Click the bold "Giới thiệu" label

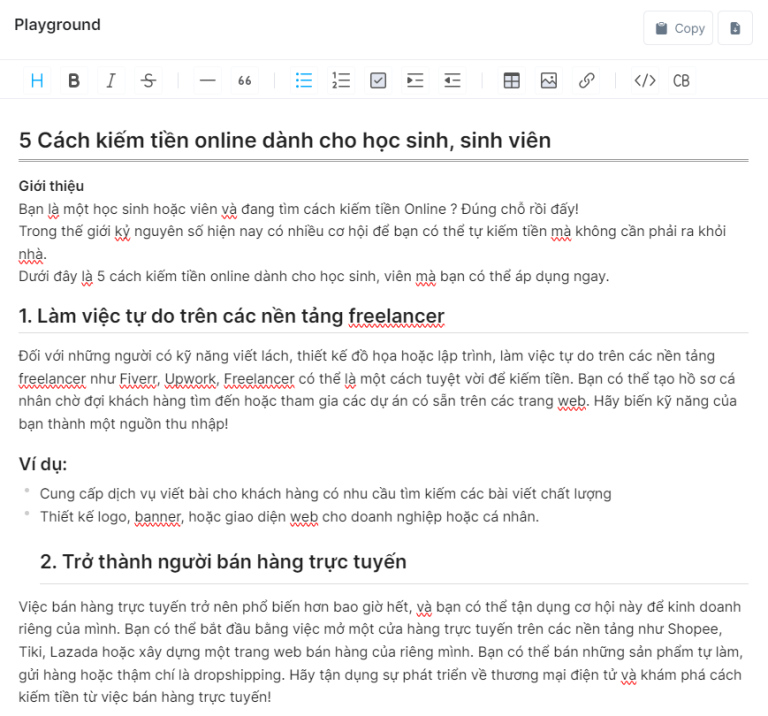(51, 186)
